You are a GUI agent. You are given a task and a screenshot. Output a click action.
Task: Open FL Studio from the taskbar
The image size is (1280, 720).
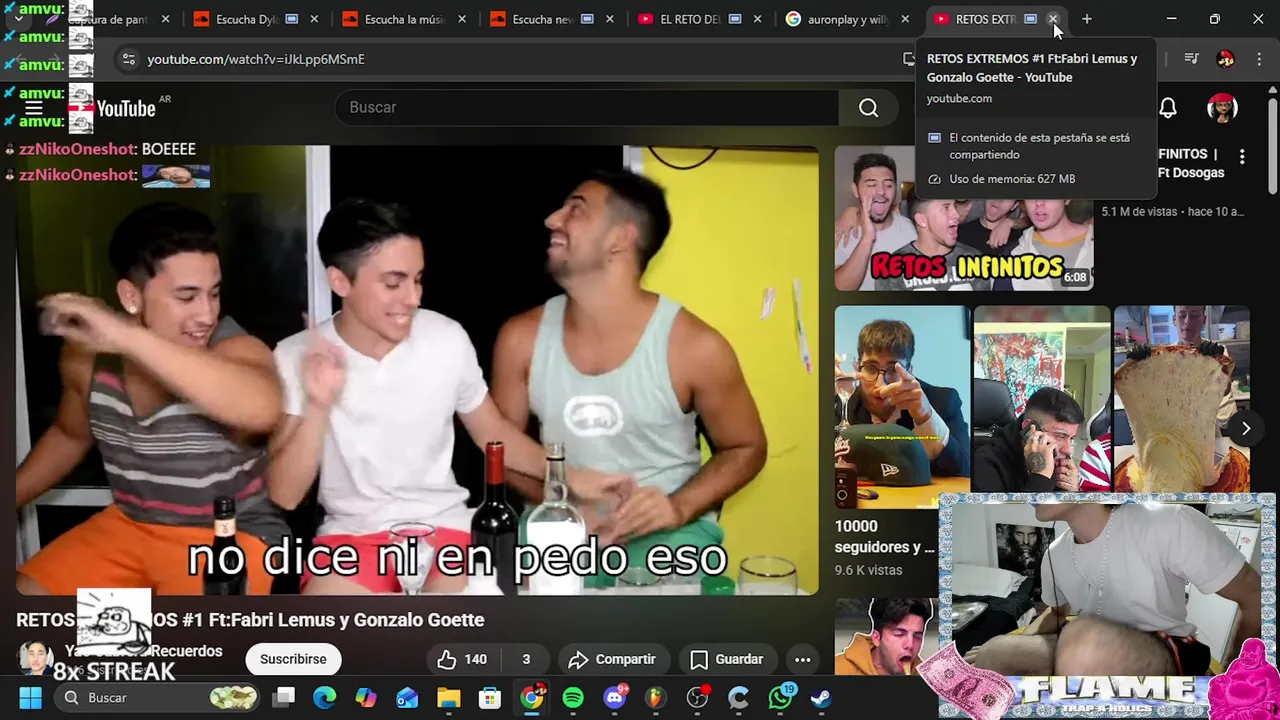tap(655, 697)
